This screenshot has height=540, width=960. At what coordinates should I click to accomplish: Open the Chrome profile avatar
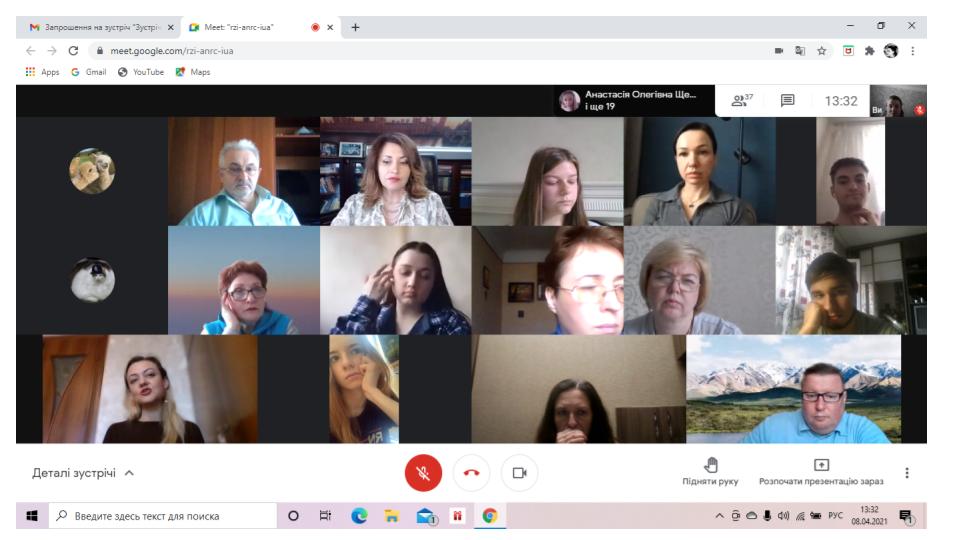(891, 51)
